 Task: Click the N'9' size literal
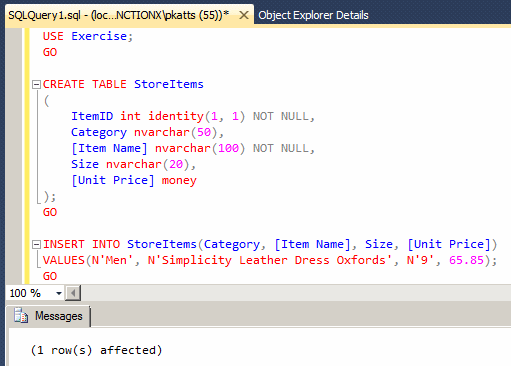click(x=421, y=260)
